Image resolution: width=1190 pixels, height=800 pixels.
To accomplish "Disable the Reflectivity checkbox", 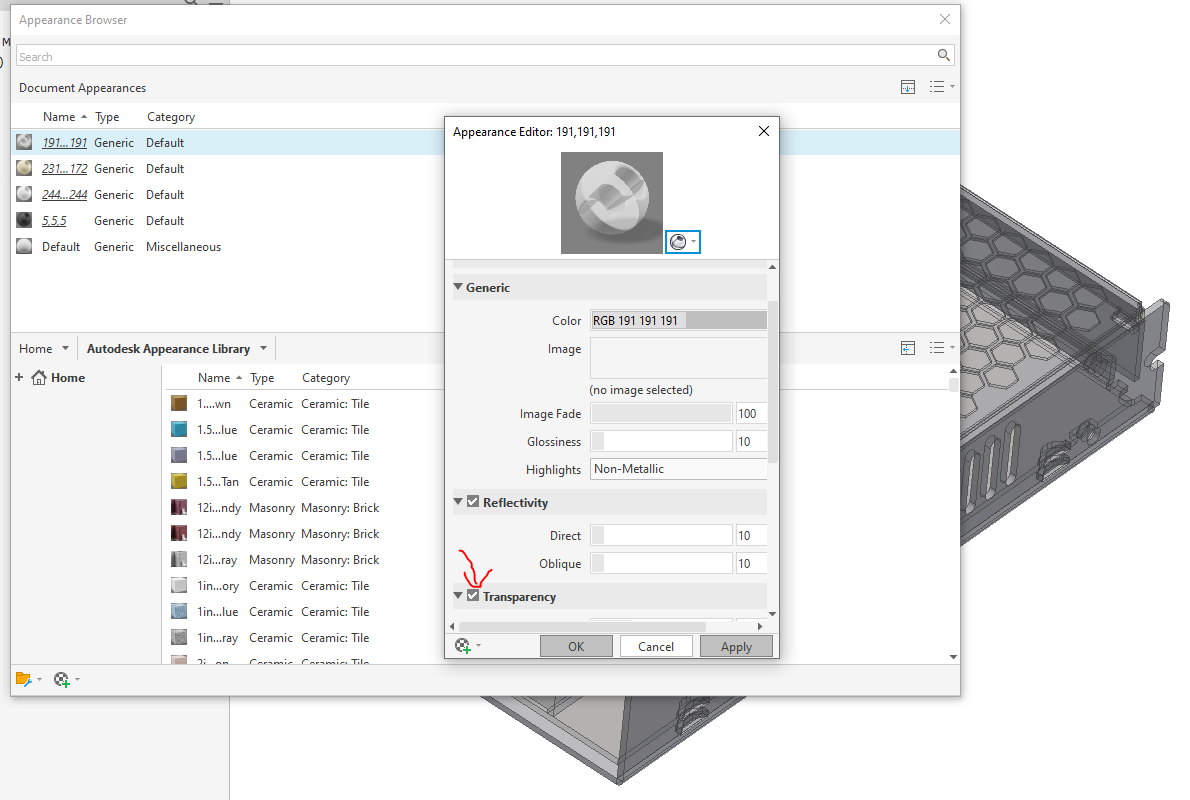I will tap(471, 502).
